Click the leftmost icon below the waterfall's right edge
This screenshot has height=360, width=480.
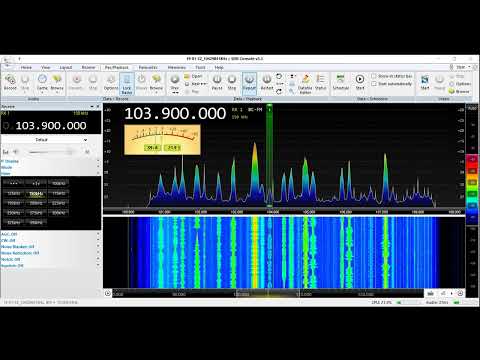click(430, 293)
